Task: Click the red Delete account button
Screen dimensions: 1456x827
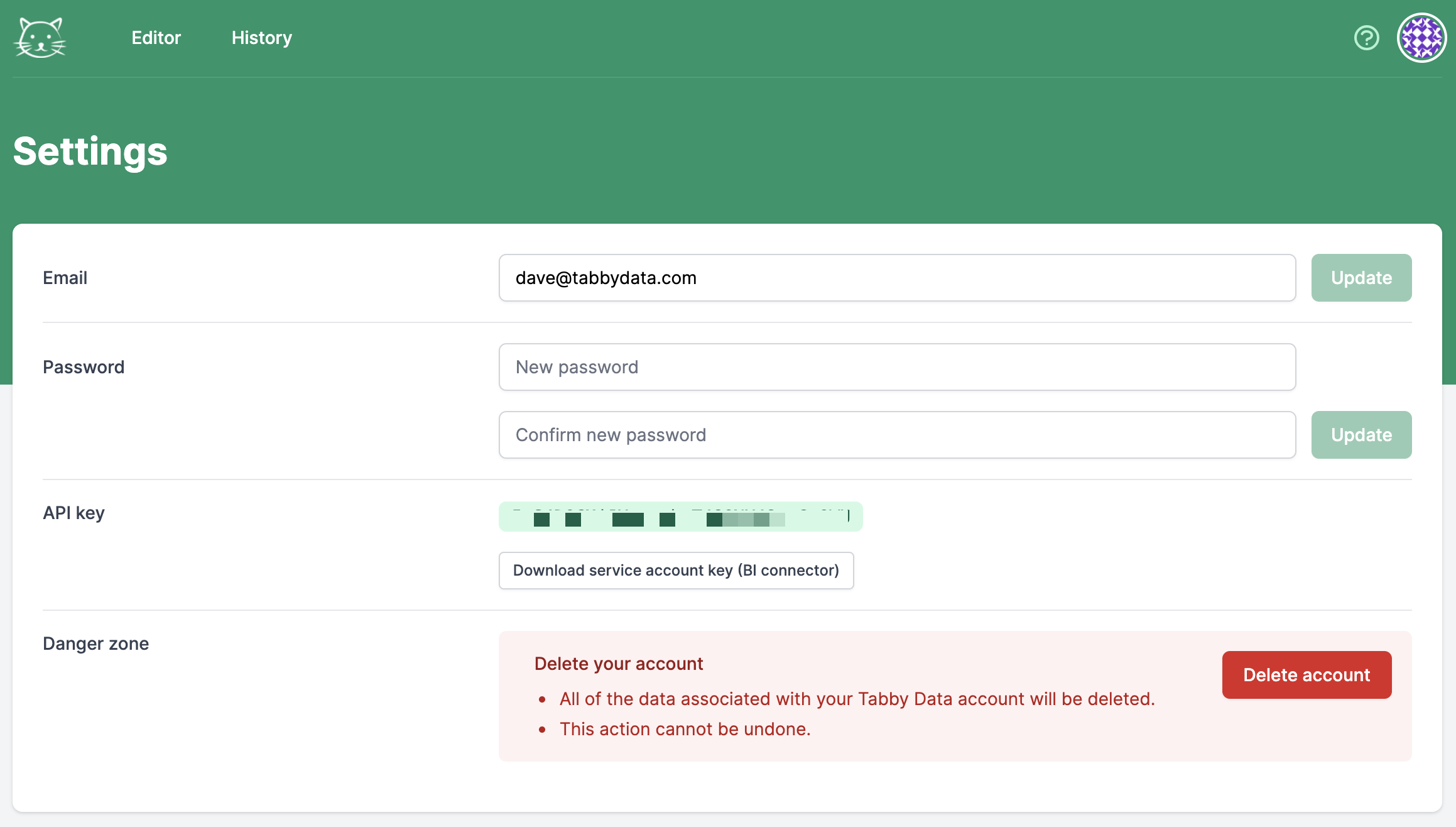Action: pos(1307,675)
